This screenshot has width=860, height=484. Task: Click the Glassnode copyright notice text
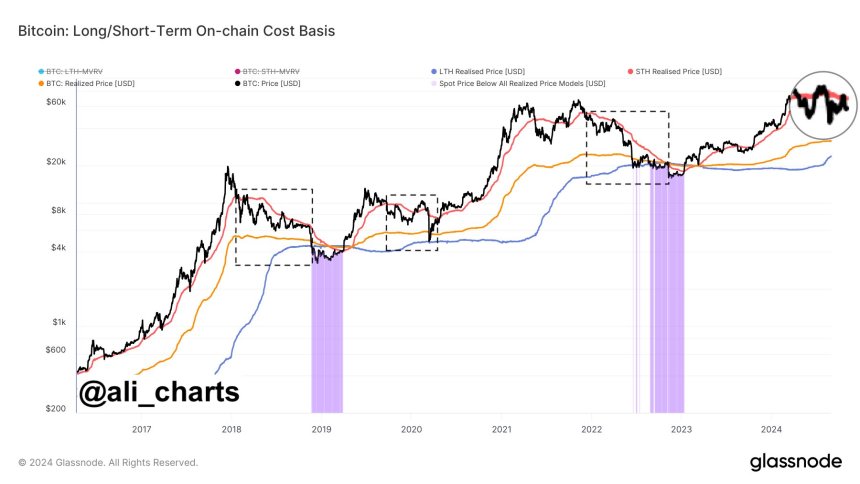pos(108,463)
